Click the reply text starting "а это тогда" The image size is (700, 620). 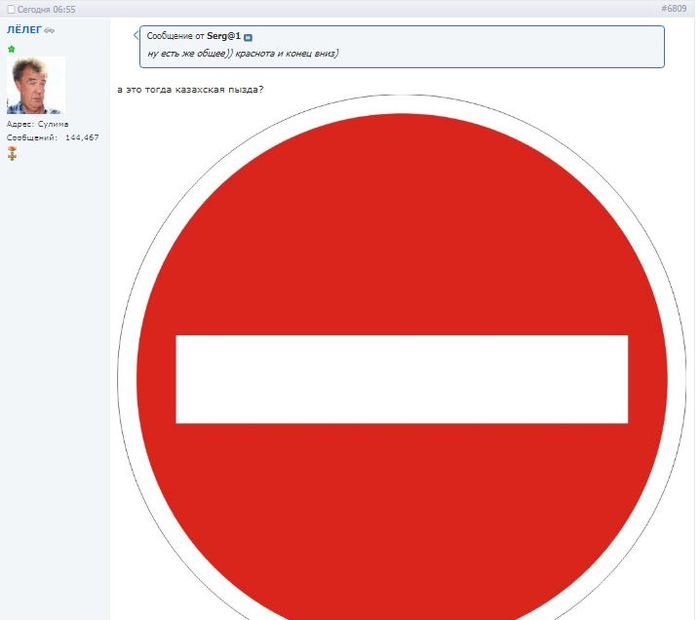click(x=190, y=89)
